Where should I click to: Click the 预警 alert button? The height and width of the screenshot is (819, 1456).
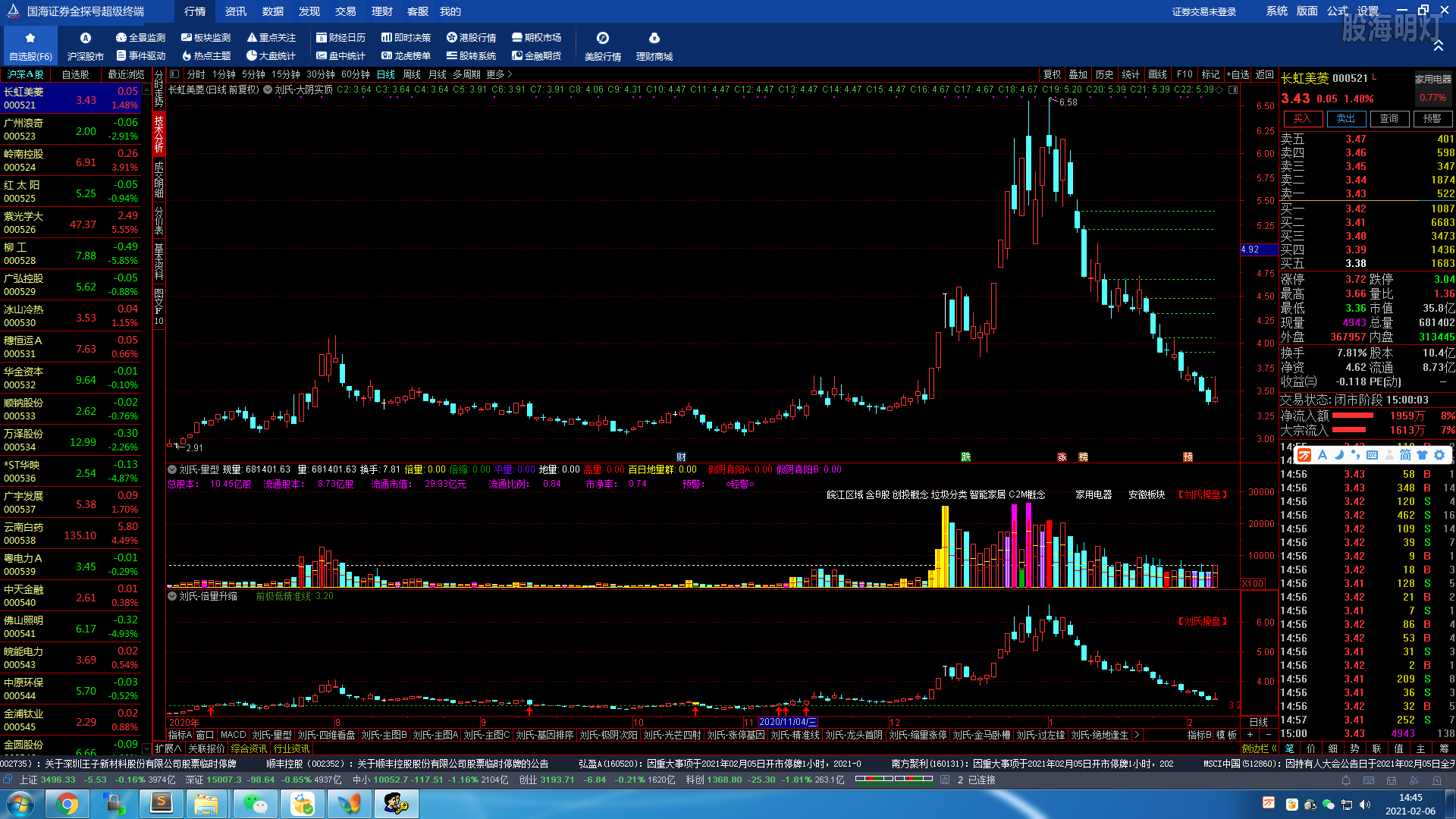tap(1432, 119)
